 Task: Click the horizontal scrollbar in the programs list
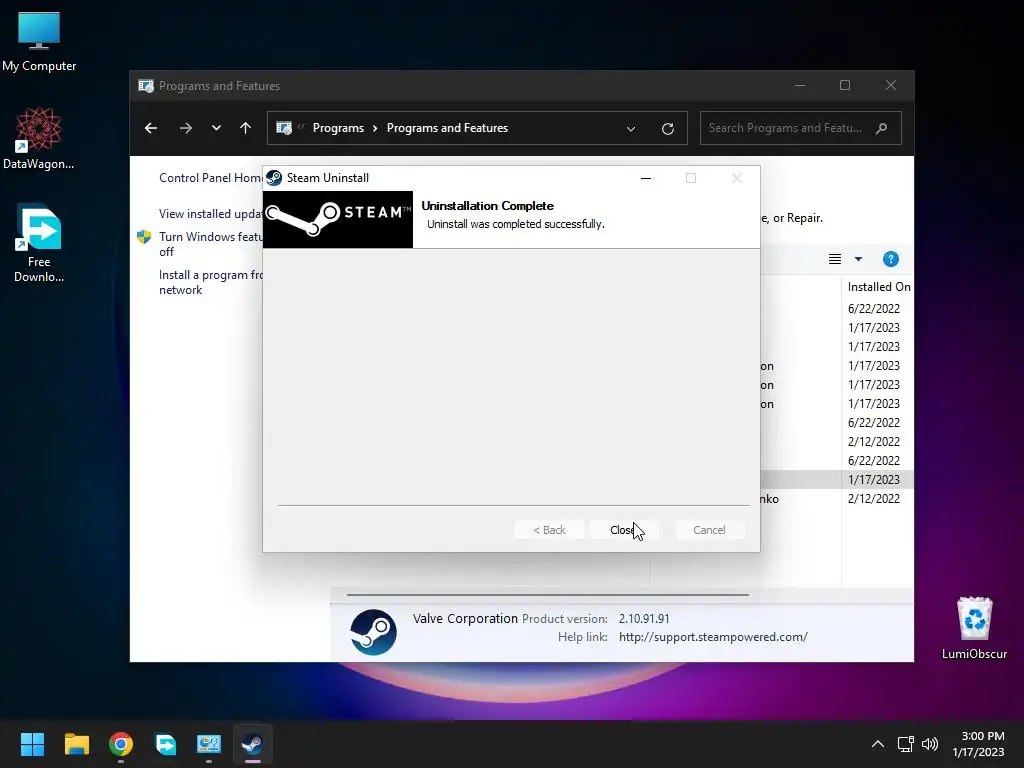point(547,595)
